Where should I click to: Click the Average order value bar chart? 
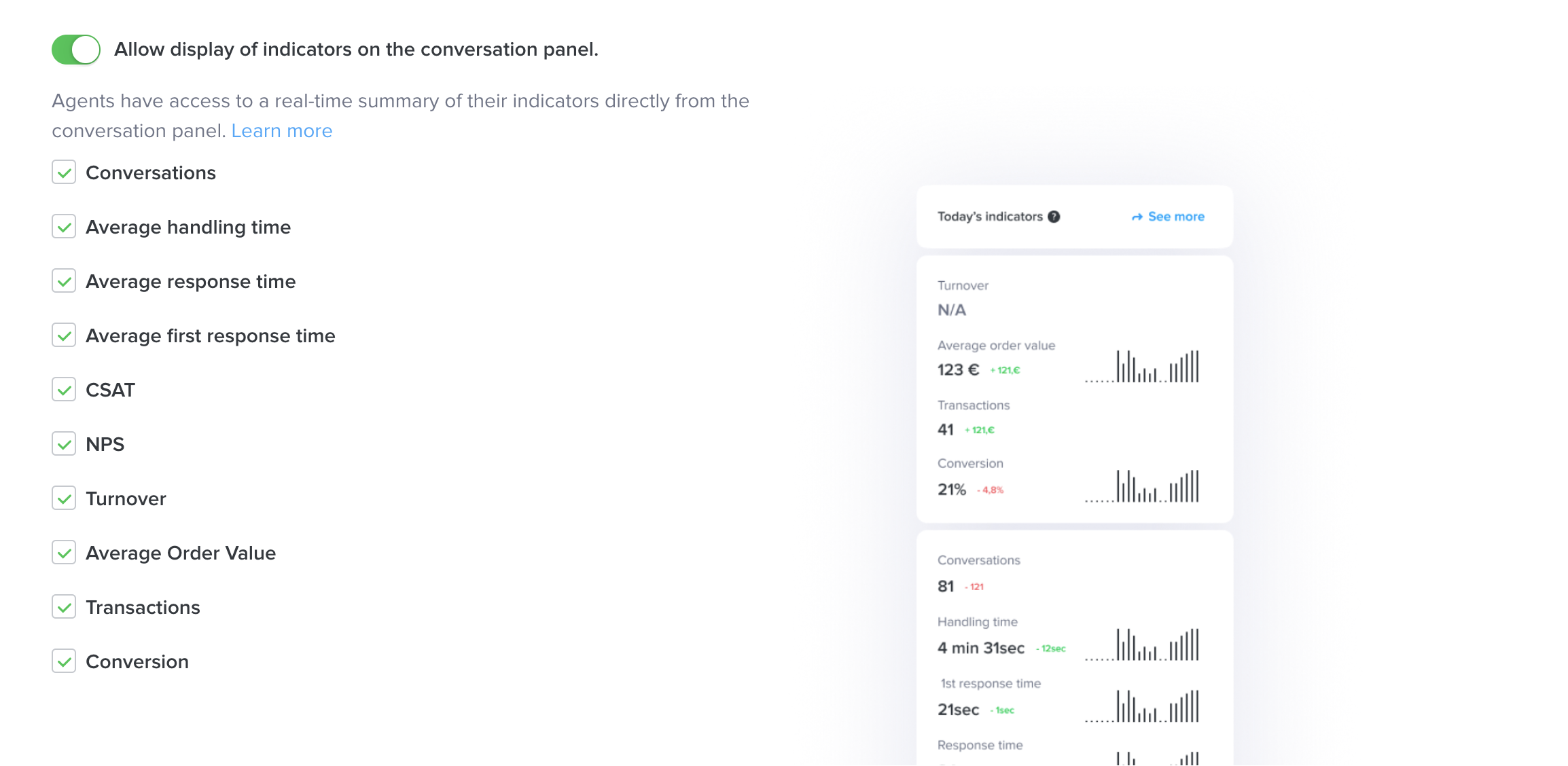(x=1142, y=366)
